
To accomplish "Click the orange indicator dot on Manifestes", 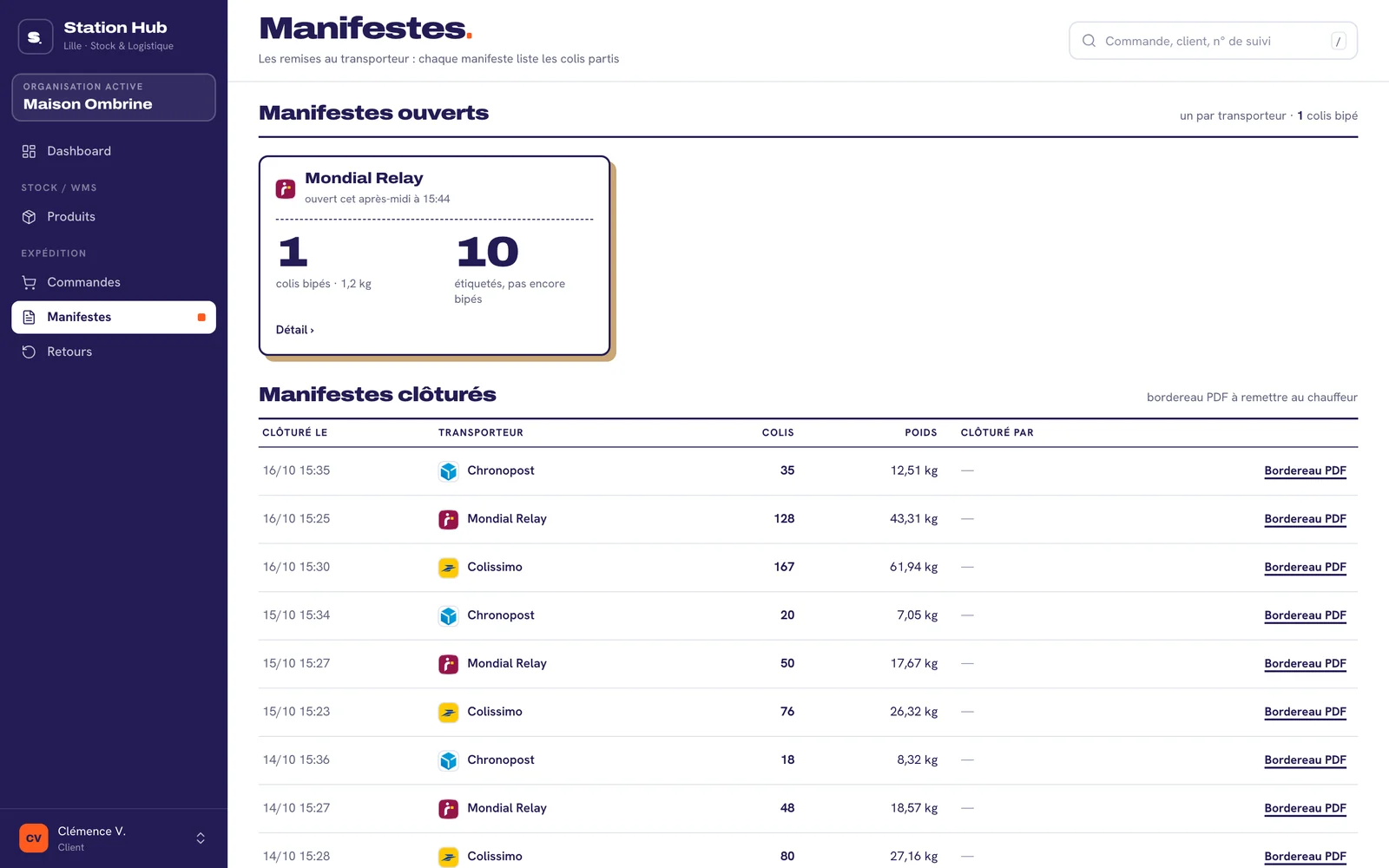I will [201, 318].
